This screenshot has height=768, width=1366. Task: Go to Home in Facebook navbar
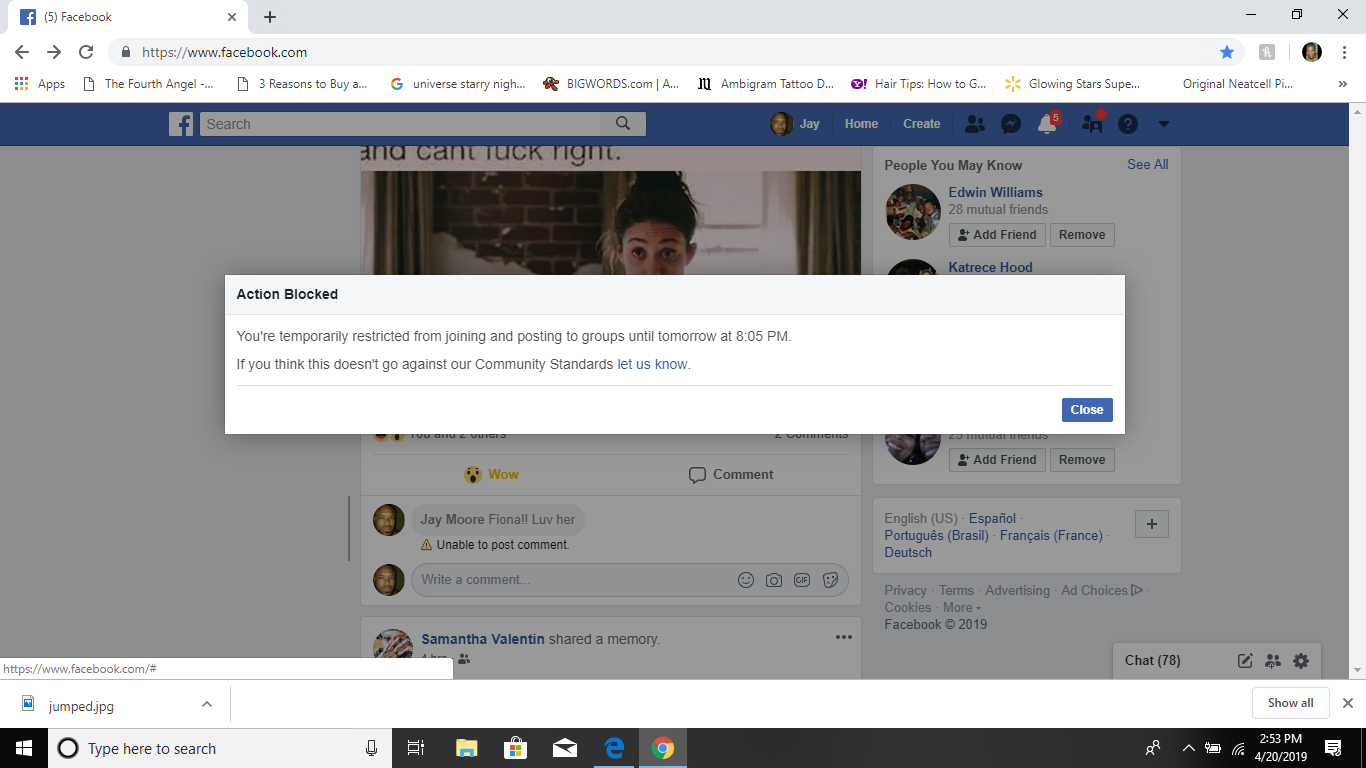[x=861, y=124]
